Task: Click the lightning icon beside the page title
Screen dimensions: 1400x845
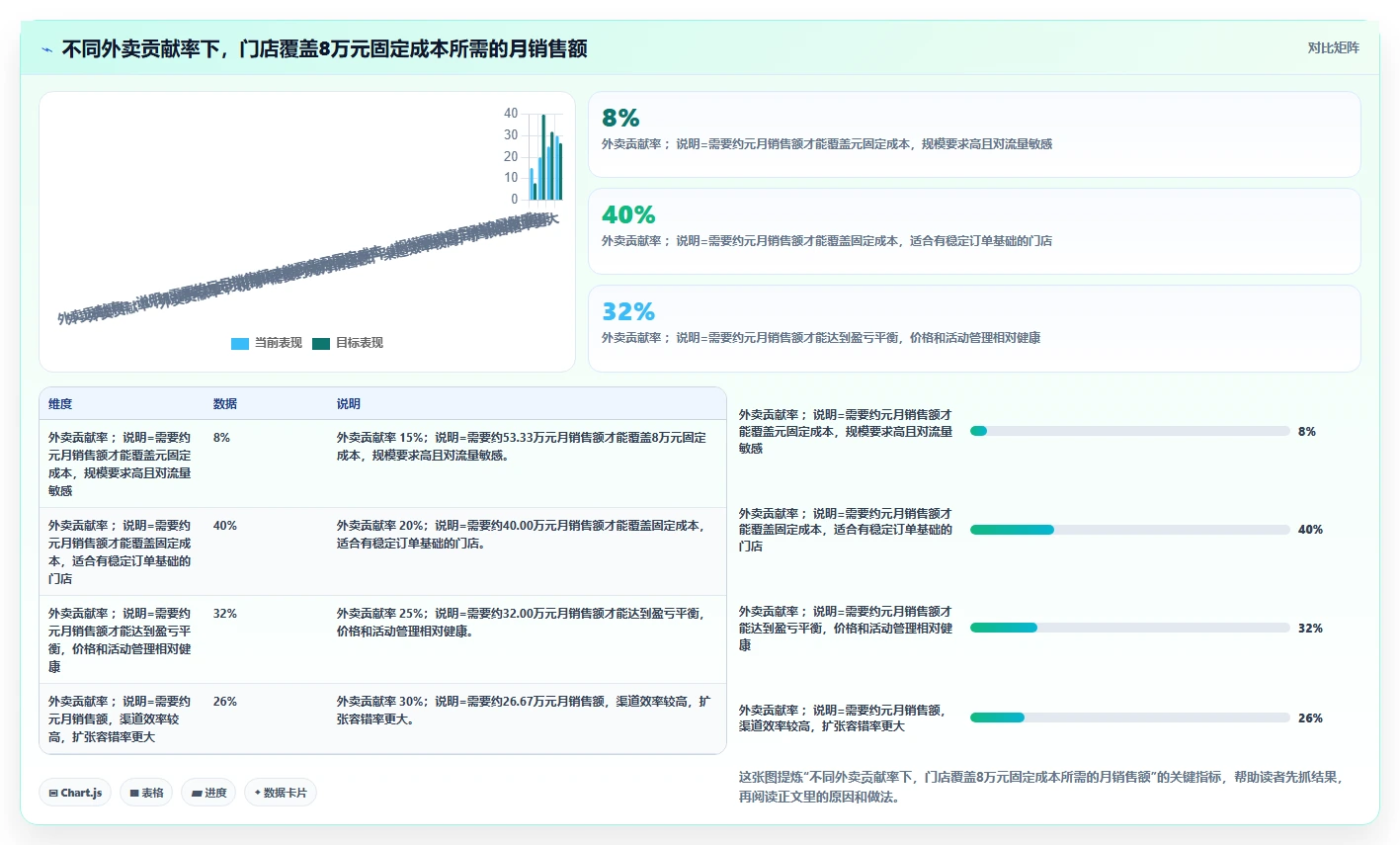Action: pyautogui.click(x=46, y=49)
